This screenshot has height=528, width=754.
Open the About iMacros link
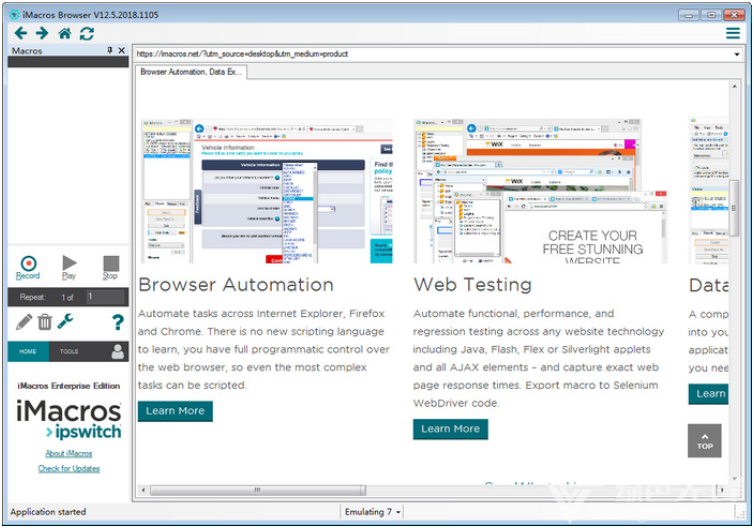[69, 453]
